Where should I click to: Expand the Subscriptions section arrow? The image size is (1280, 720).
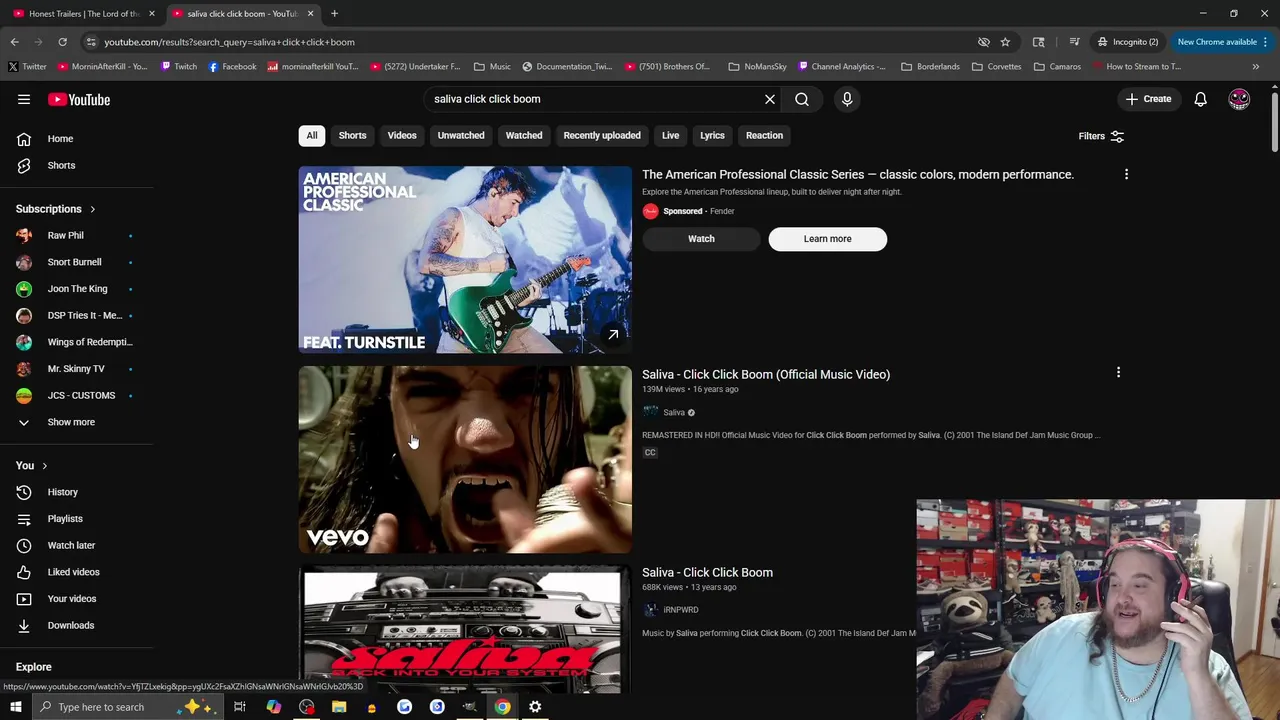[x=92, y=209]
